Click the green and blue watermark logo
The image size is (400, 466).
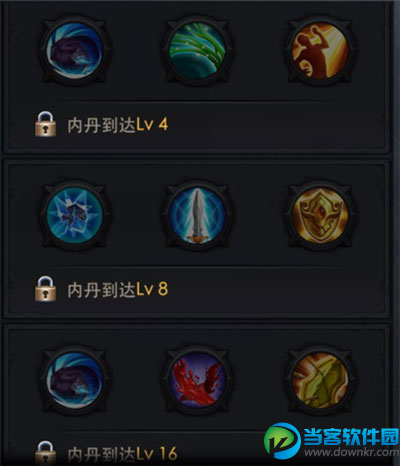click(x=282, y=441)
